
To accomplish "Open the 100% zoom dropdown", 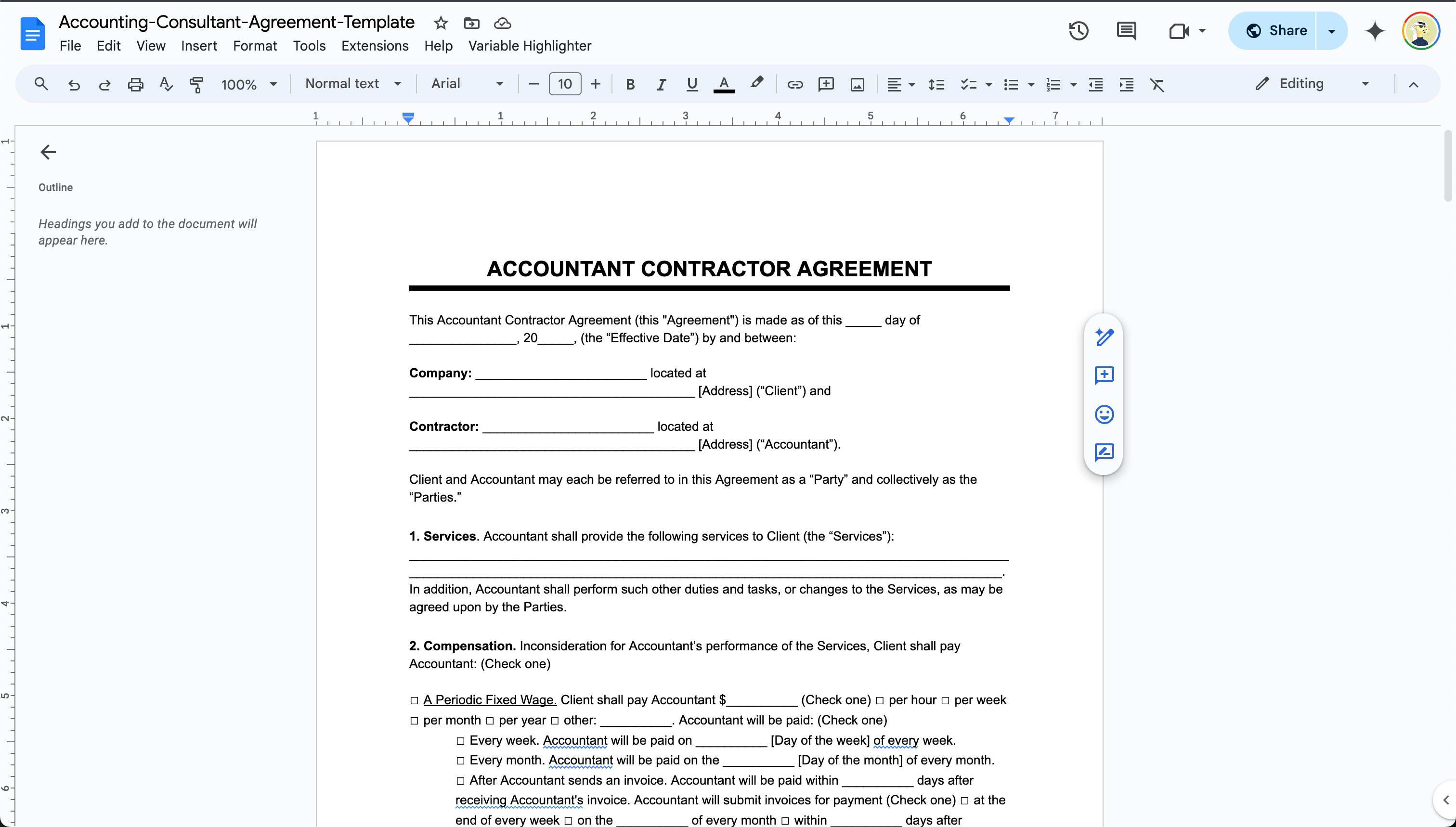I will (249, 84).
